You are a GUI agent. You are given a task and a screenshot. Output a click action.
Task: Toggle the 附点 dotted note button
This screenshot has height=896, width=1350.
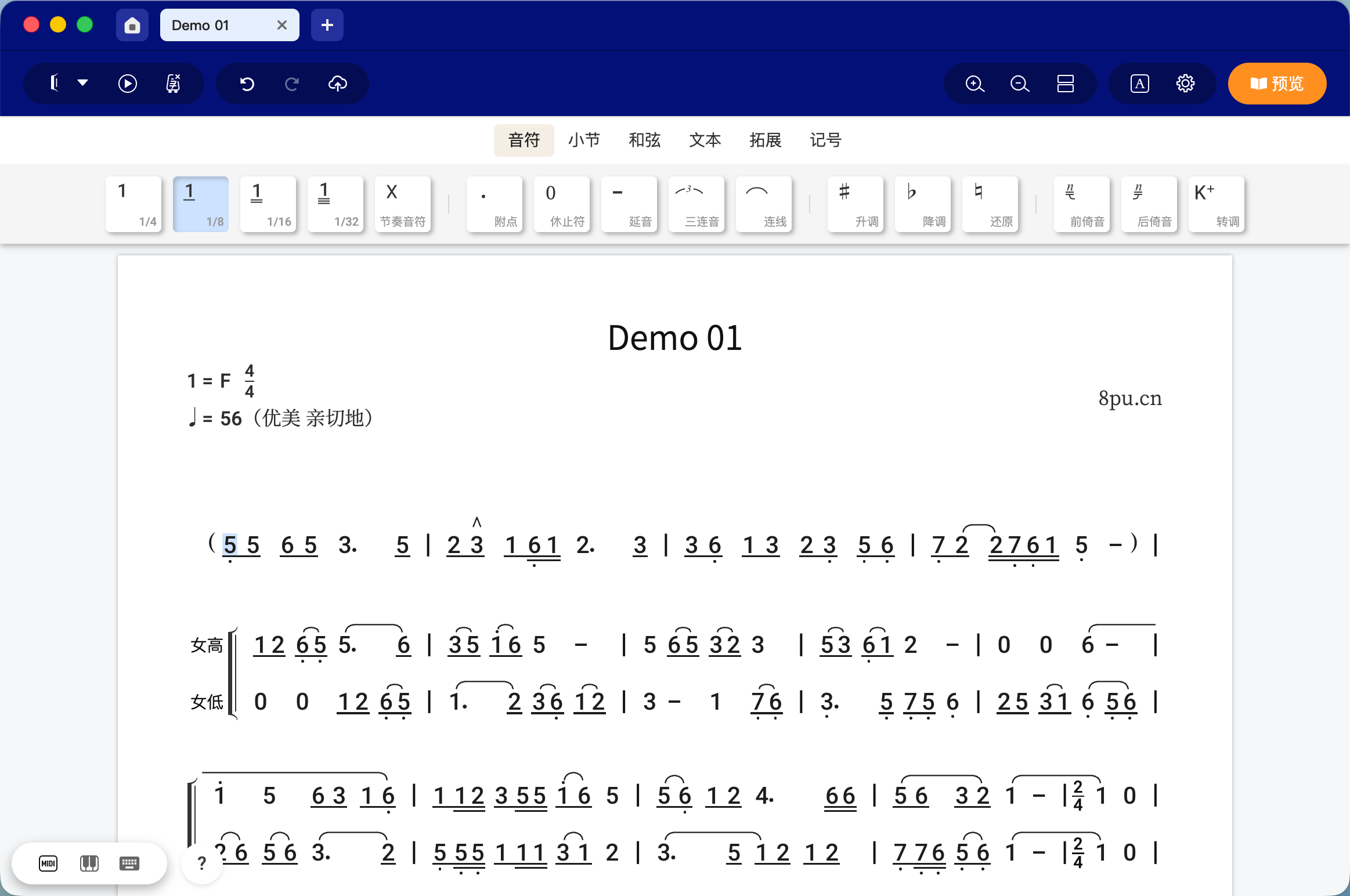click(494, 204)
